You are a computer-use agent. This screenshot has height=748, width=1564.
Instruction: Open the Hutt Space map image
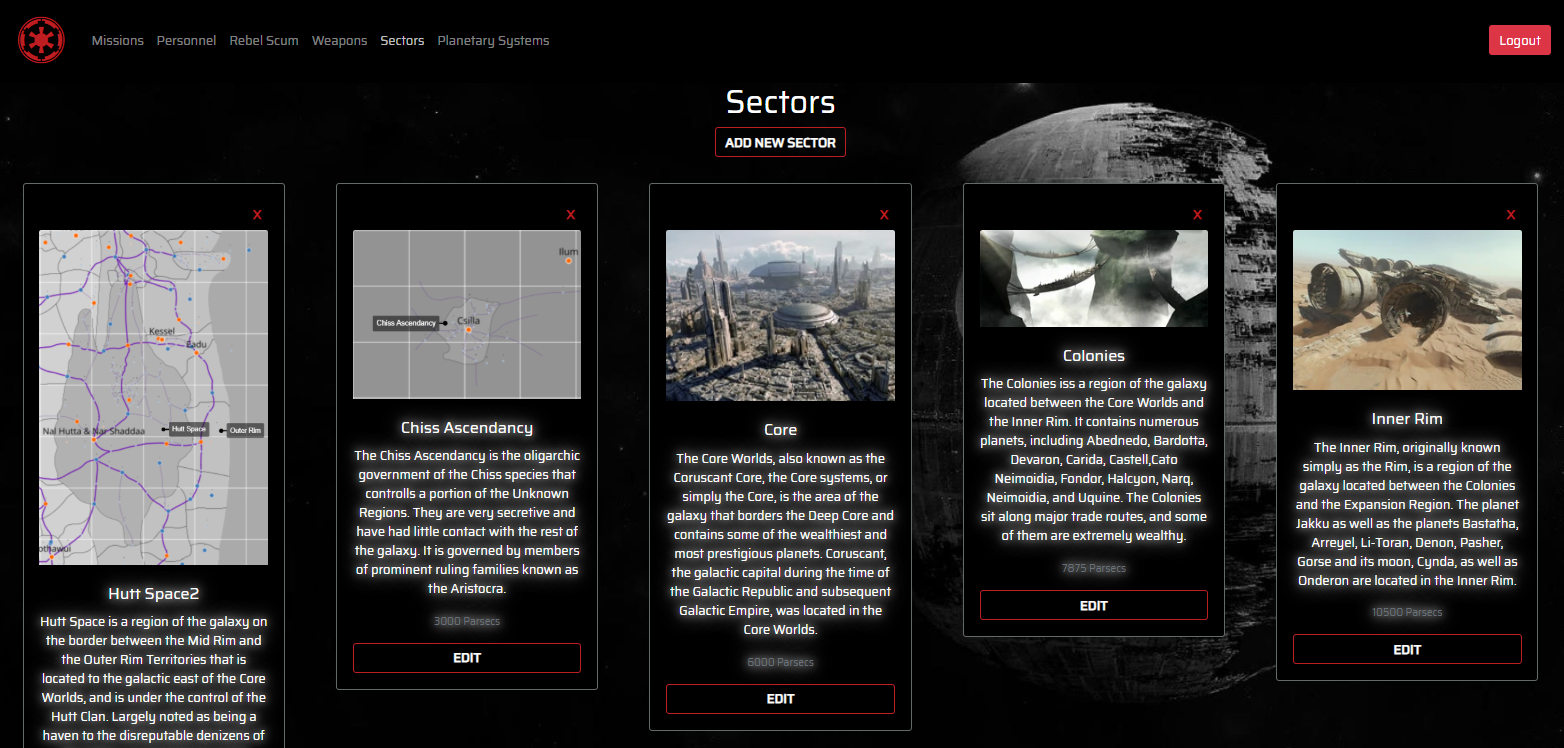(153, 397)
